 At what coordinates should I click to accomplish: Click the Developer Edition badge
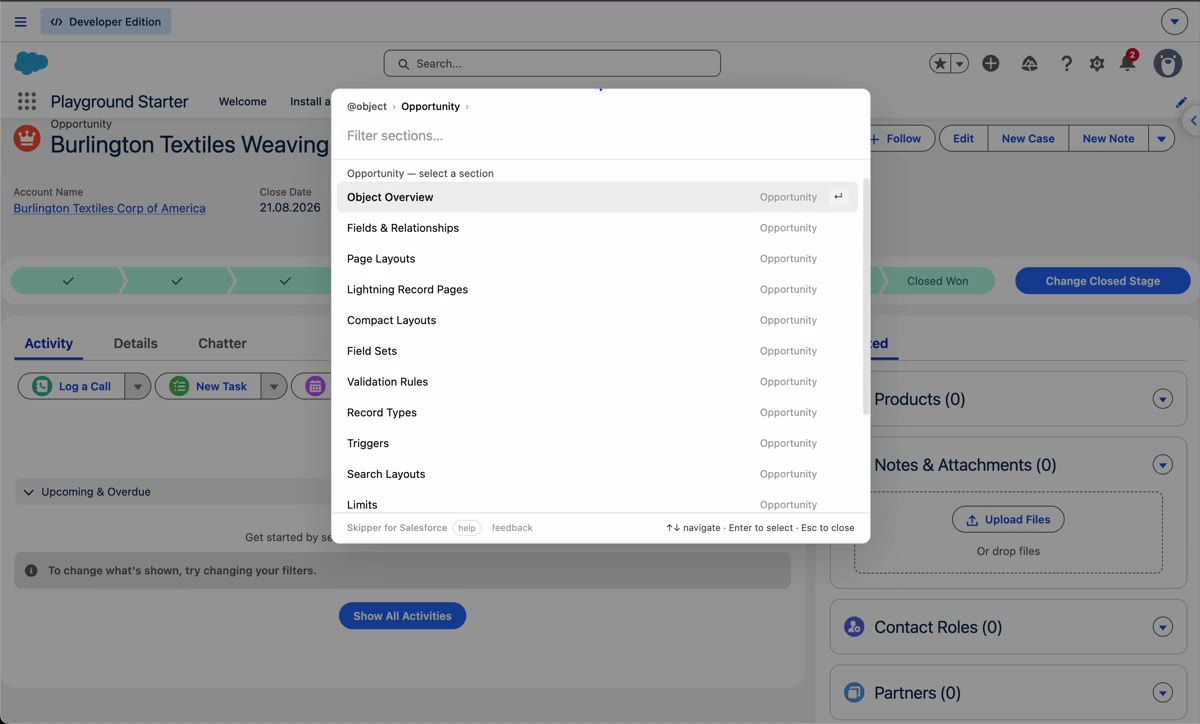[x=106, y=22]
